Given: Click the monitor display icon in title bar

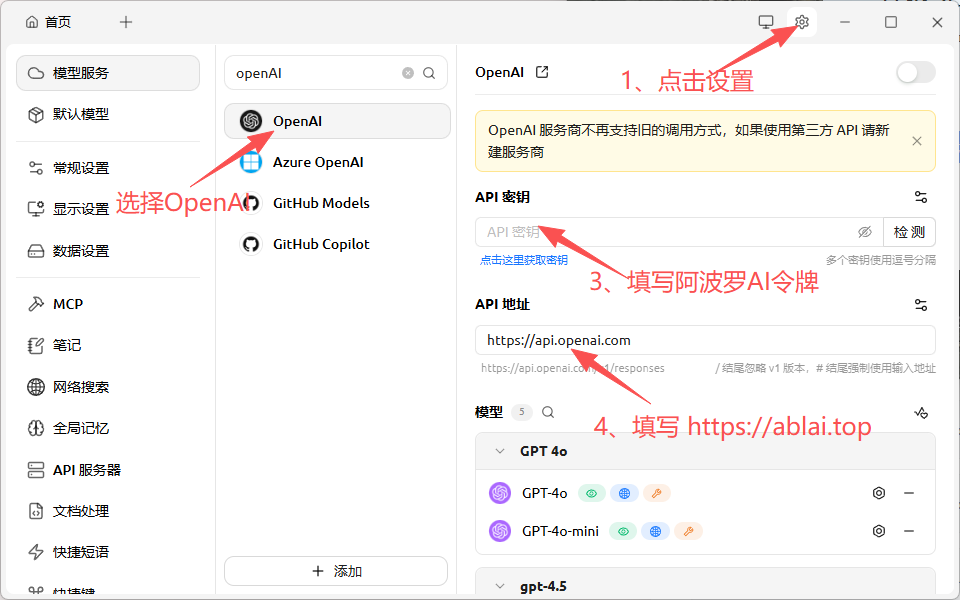Looking at the screenshot, I should tap(765, 21).
